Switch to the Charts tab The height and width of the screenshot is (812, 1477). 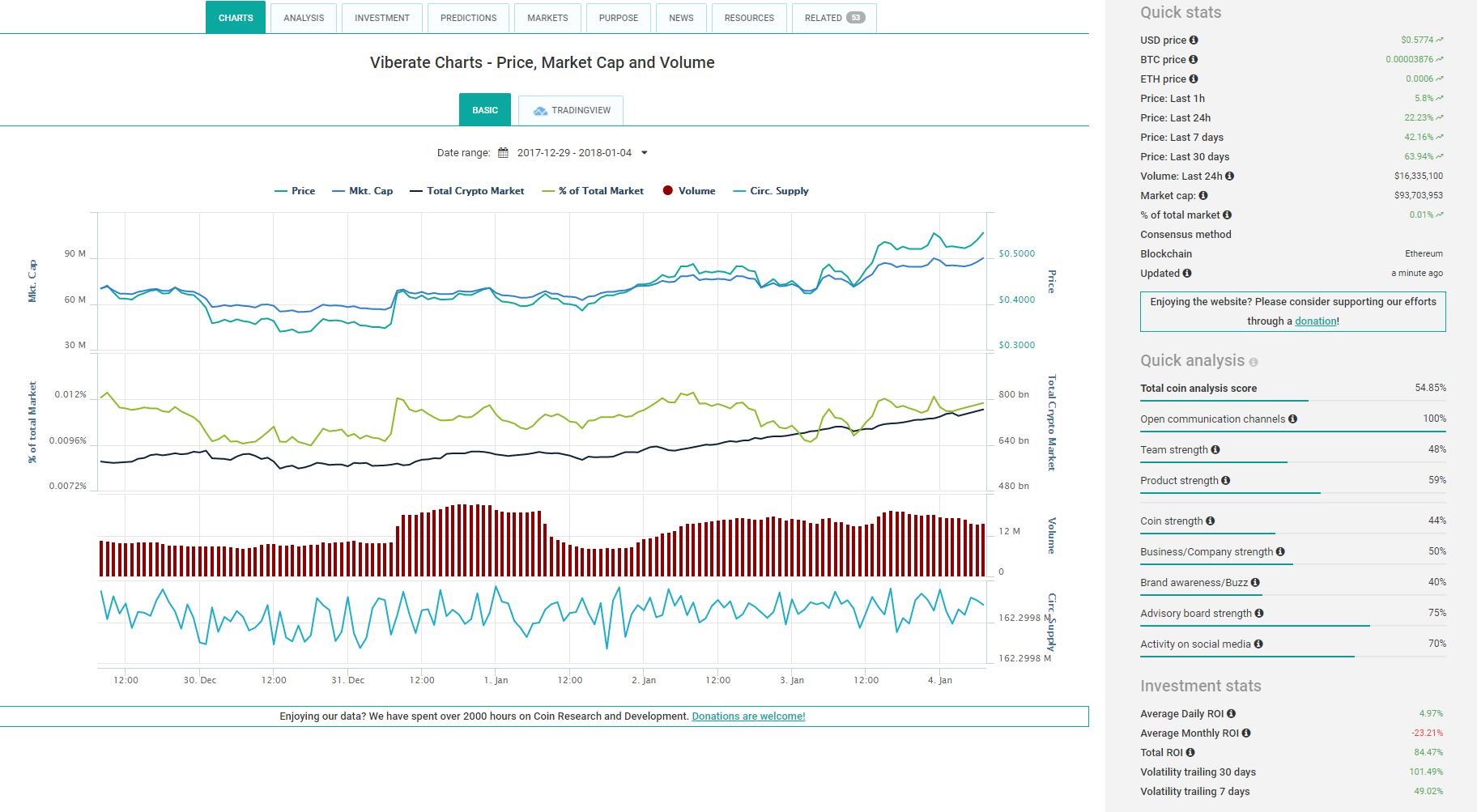pos(236,18)
